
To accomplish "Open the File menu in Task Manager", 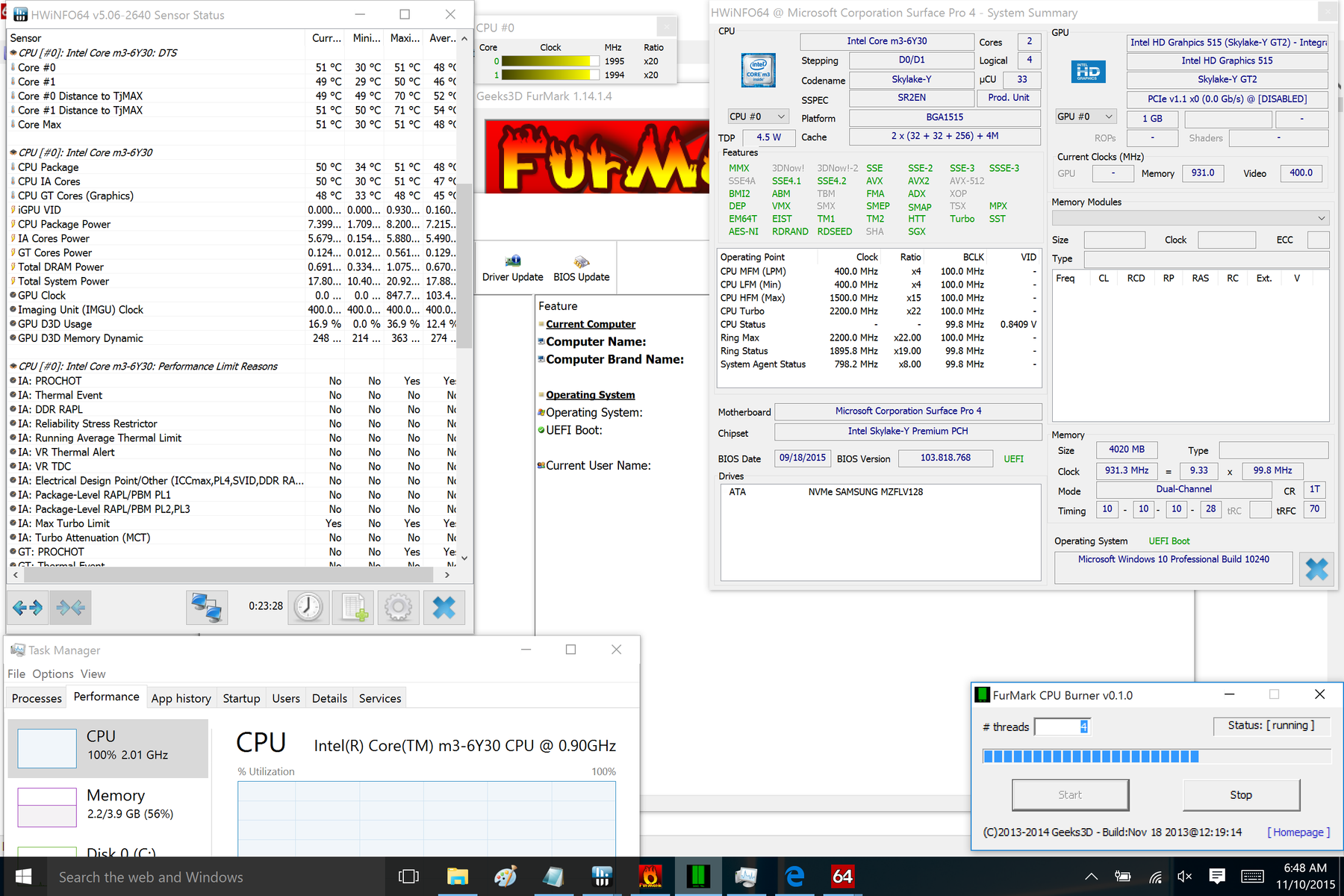I will [x=16, y=673].
